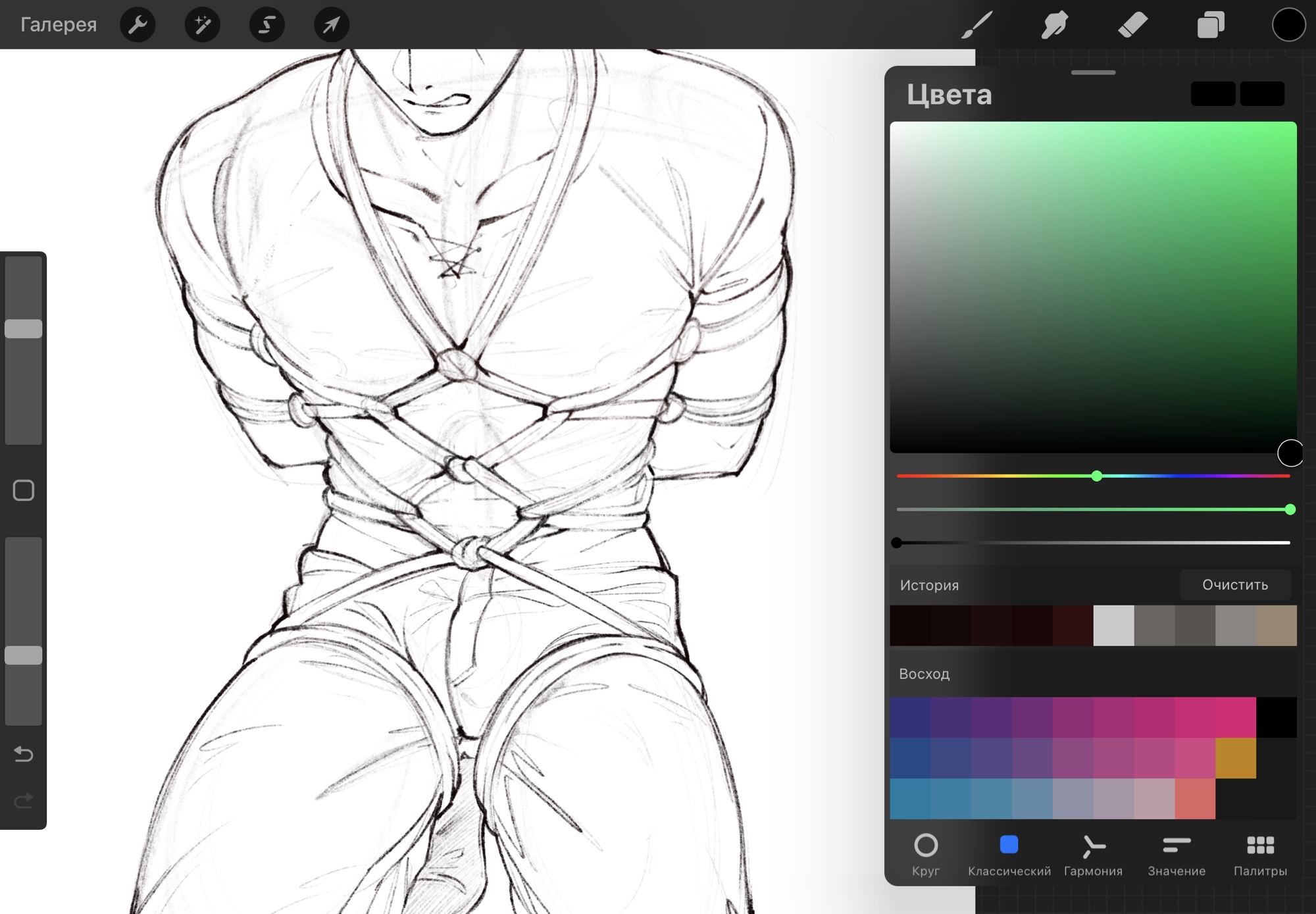Open the Adjustments magic wand menu

click(202, 25)
